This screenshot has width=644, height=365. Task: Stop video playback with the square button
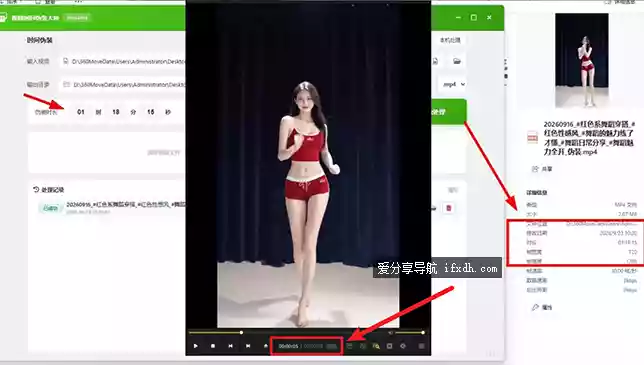[213, 346]
